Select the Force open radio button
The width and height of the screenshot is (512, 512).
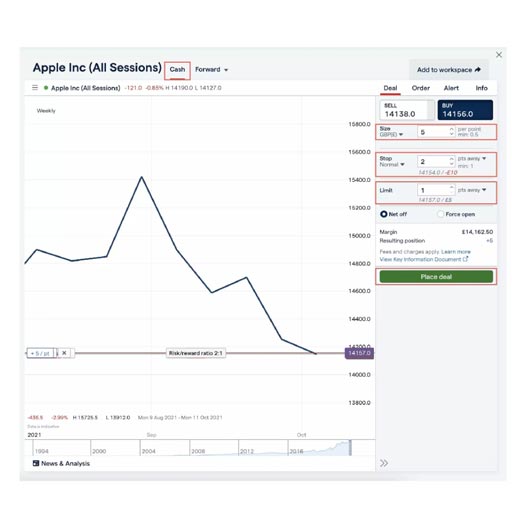point(441,214)
